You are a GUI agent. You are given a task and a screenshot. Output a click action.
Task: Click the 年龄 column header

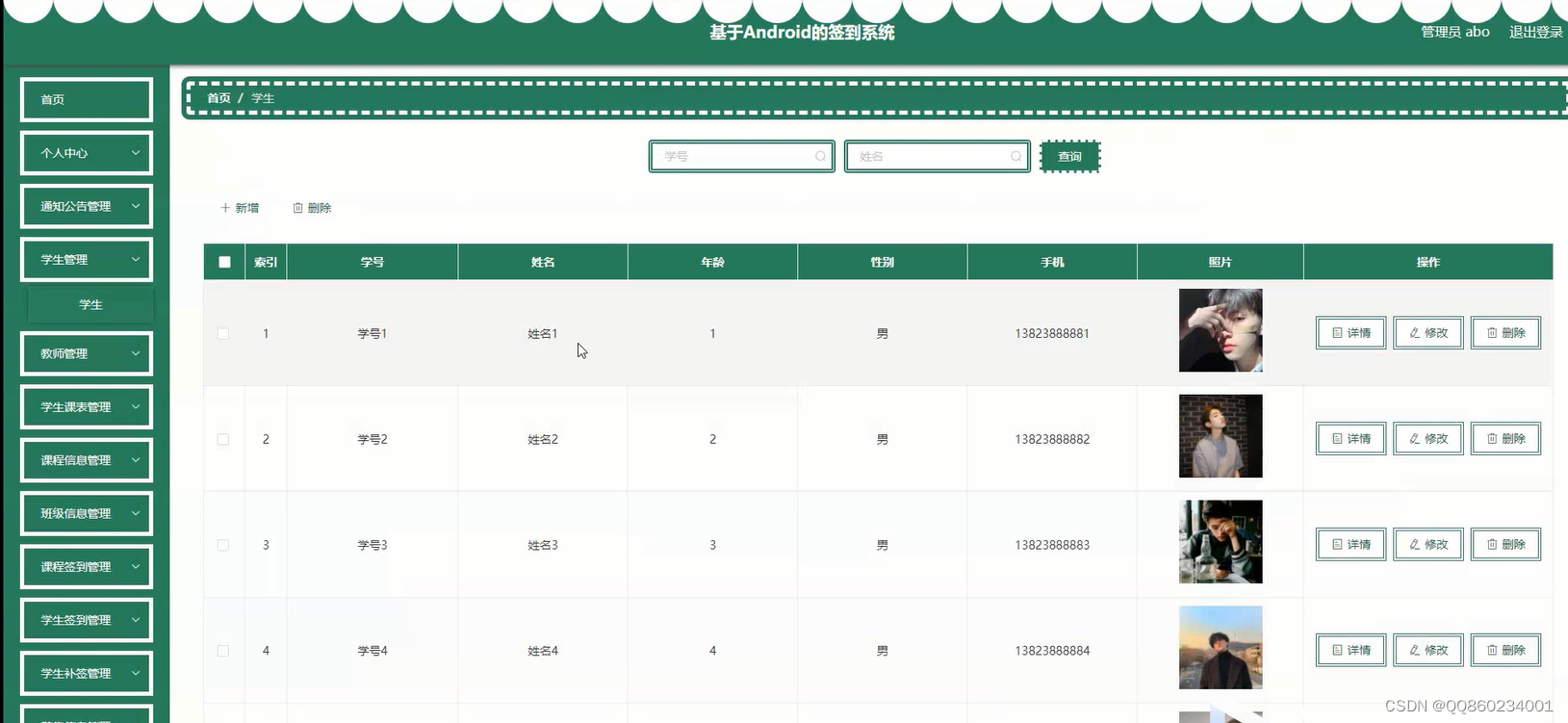click(712, 262)
